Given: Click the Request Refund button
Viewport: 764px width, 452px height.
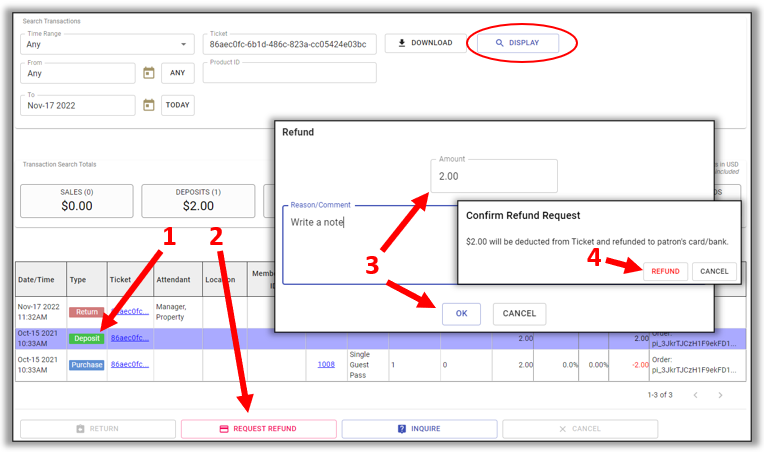Looking at the screenshot, I should 258,429.
